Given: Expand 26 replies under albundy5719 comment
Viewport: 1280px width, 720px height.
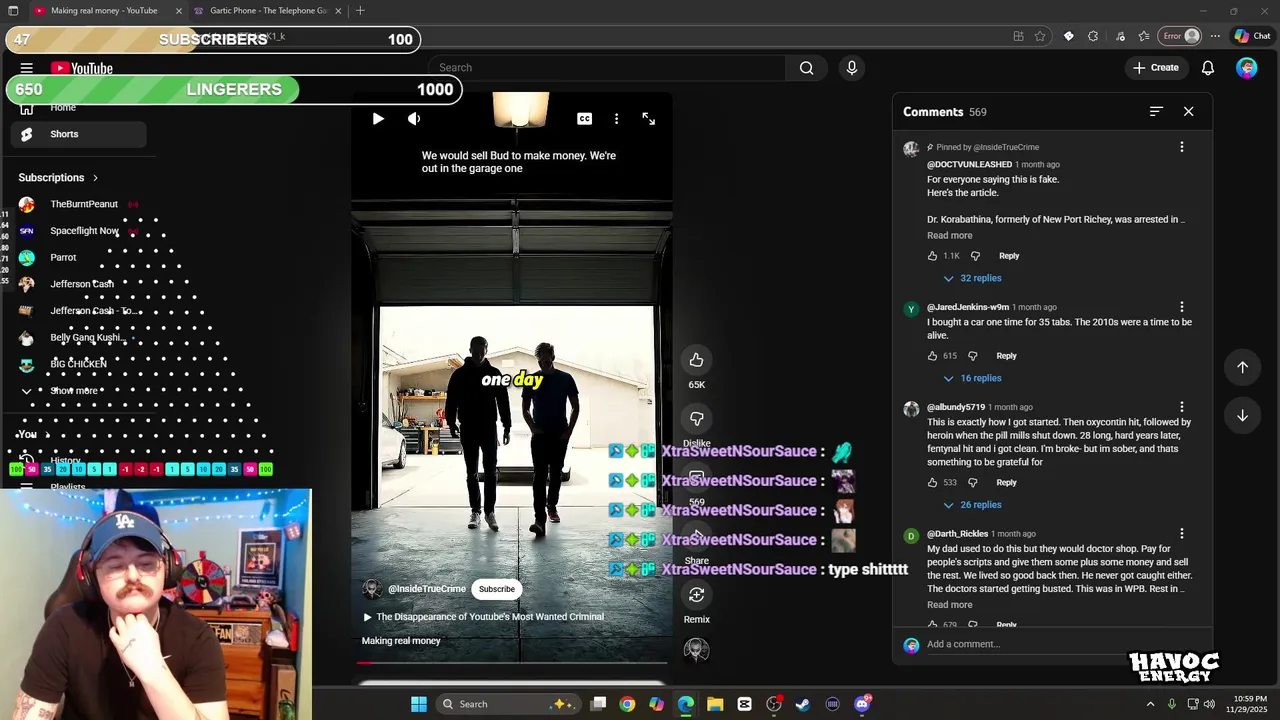Looking at the screenshot, I should point(972,505).
